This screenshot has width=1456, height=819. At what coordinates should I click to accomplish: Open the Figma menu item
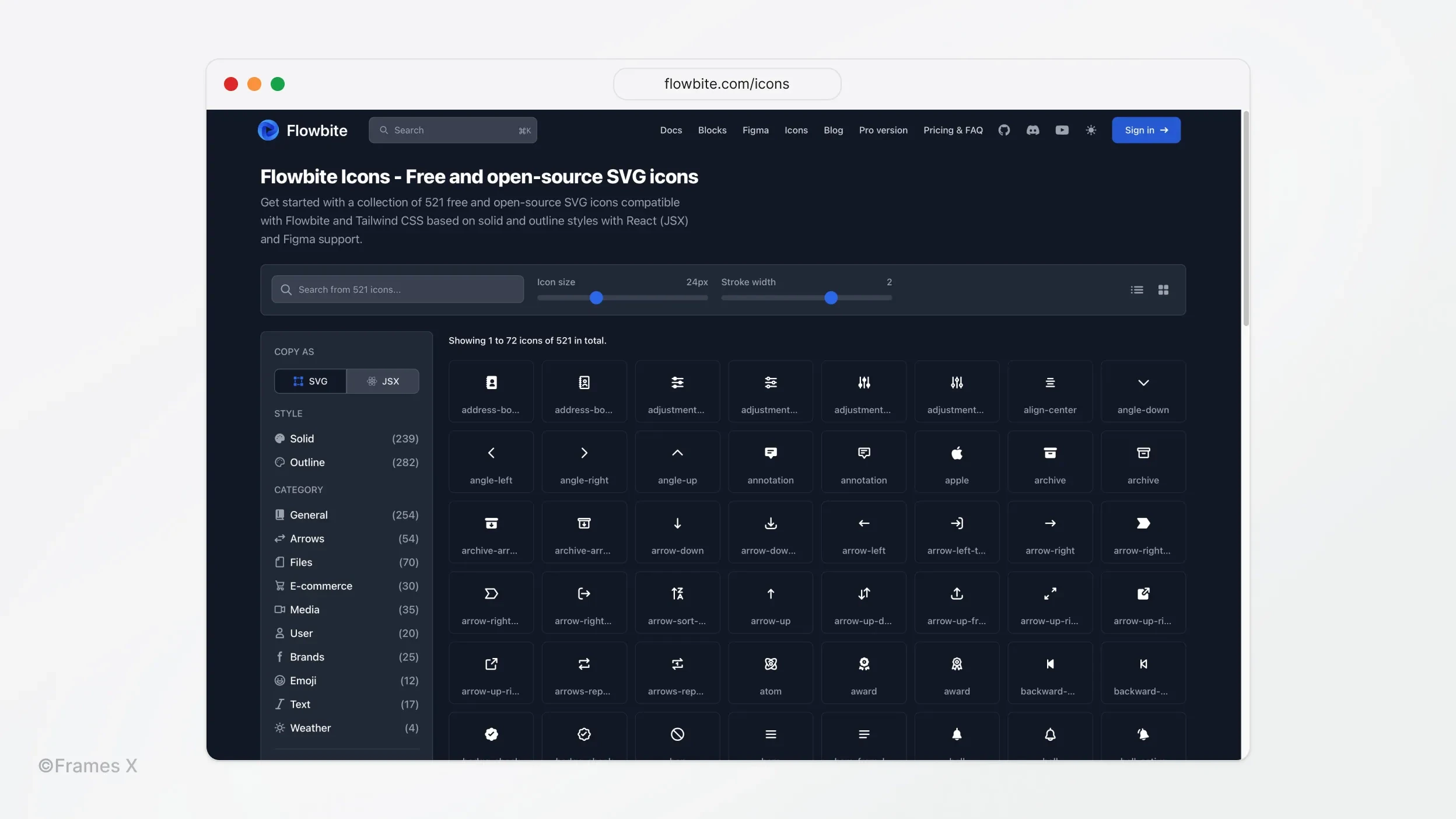click(x=755, y=130)
